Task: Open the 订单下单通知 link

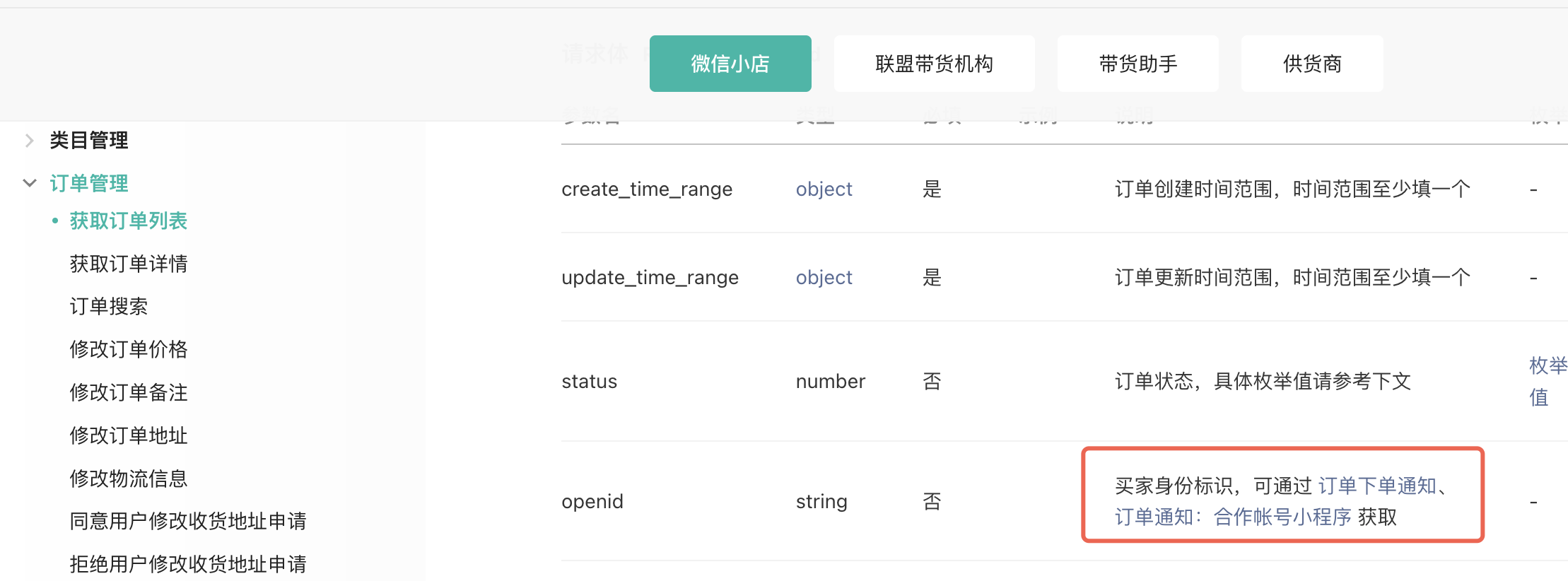Action: [1378, 486]
